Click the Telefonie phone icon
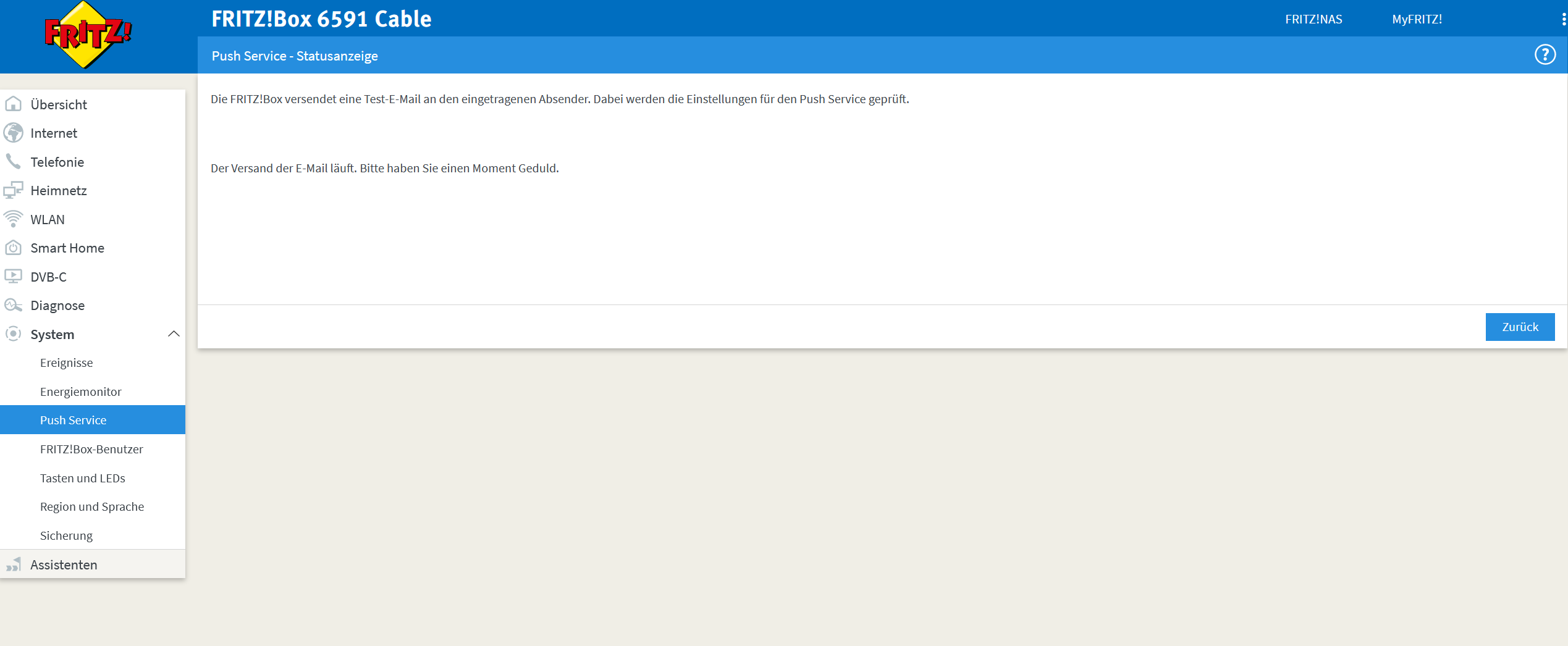This screenshot has height=646, width=1568. coord(13,161)
